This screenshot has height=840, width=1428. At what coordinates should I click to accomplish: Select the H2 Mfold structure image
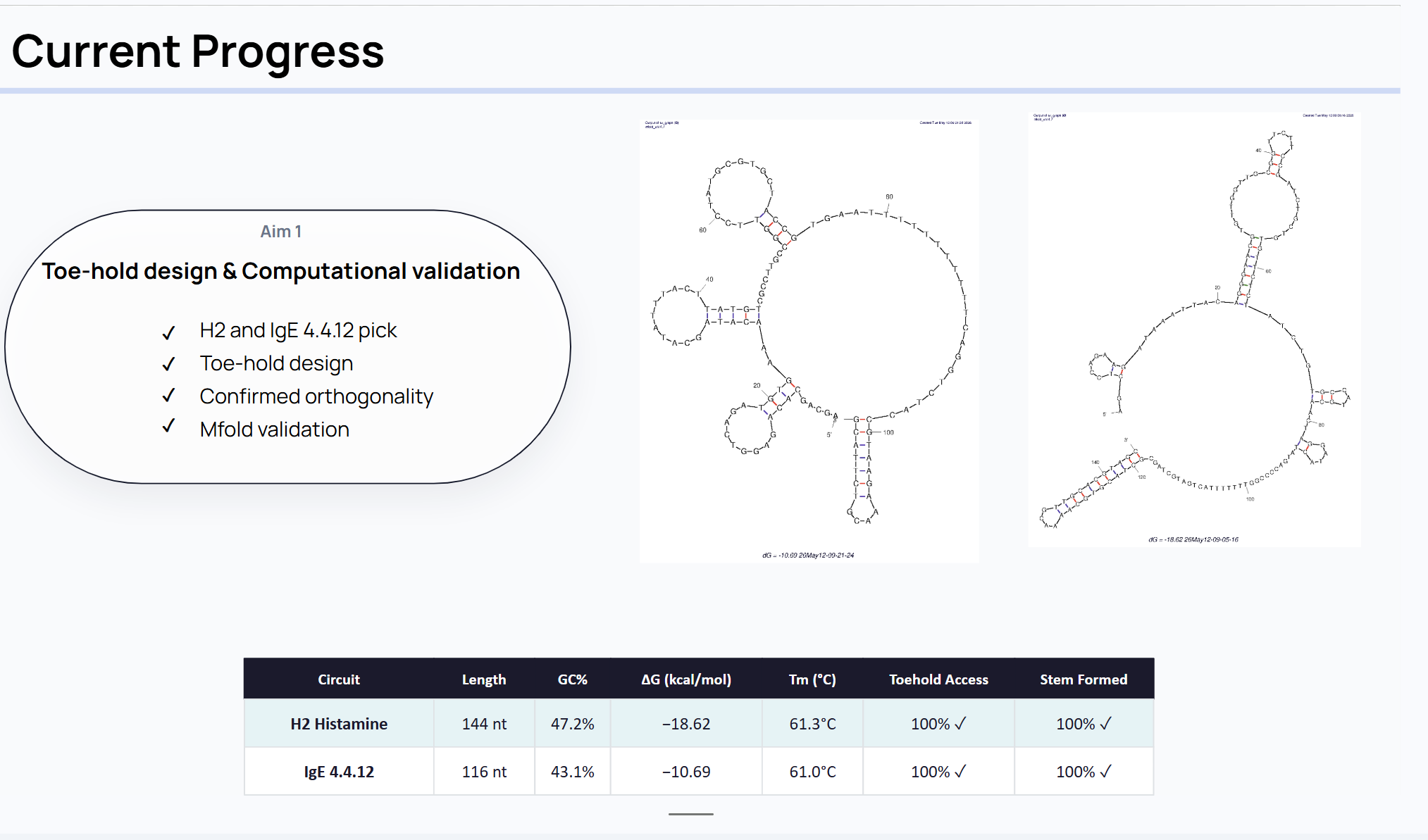point(1194,329)
